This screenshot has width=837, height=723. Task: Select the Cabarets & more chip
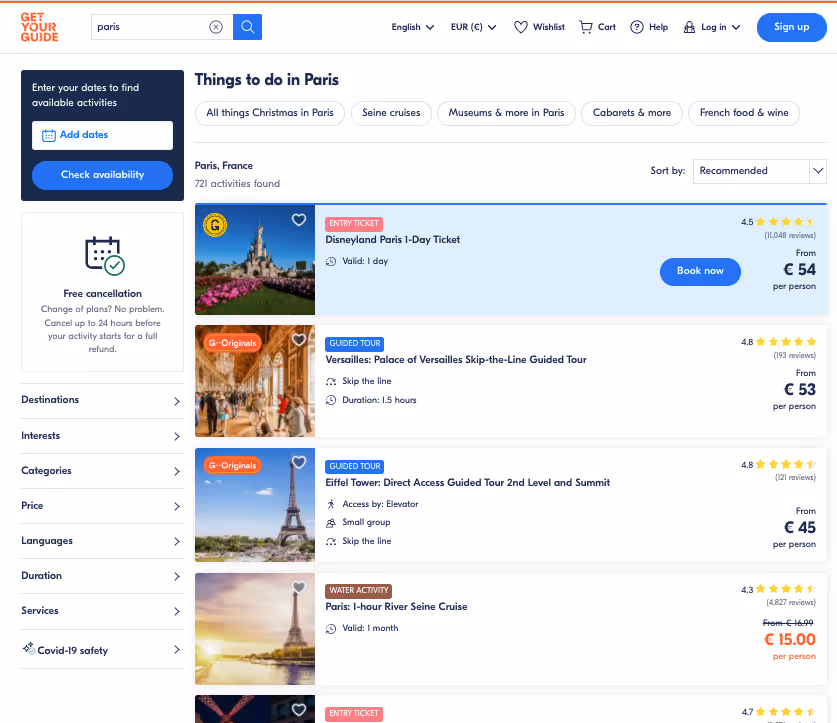click(631, 113)
